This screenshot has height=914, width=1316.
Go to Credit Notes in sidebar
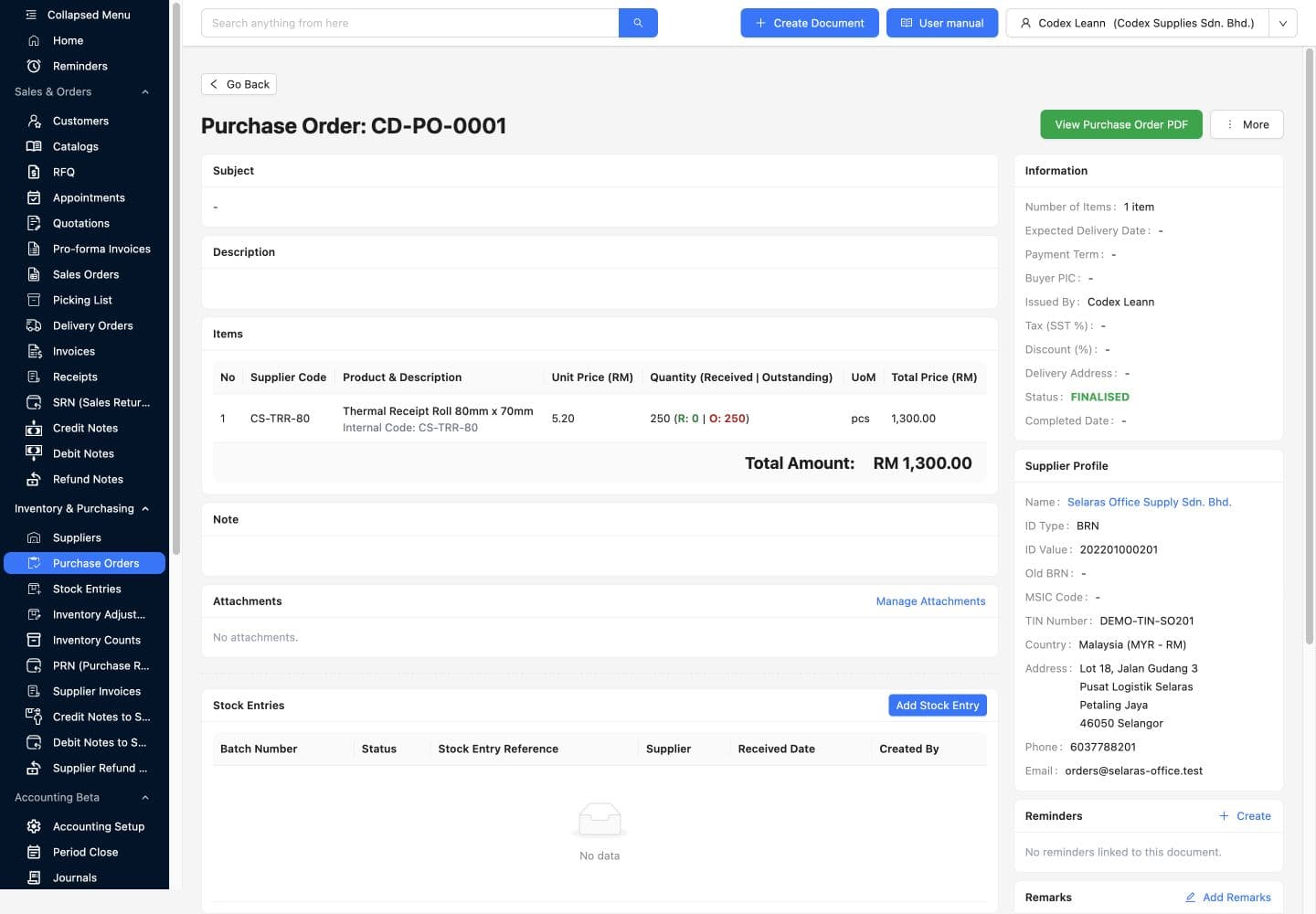pyautogui.click(x=84, y=428)
